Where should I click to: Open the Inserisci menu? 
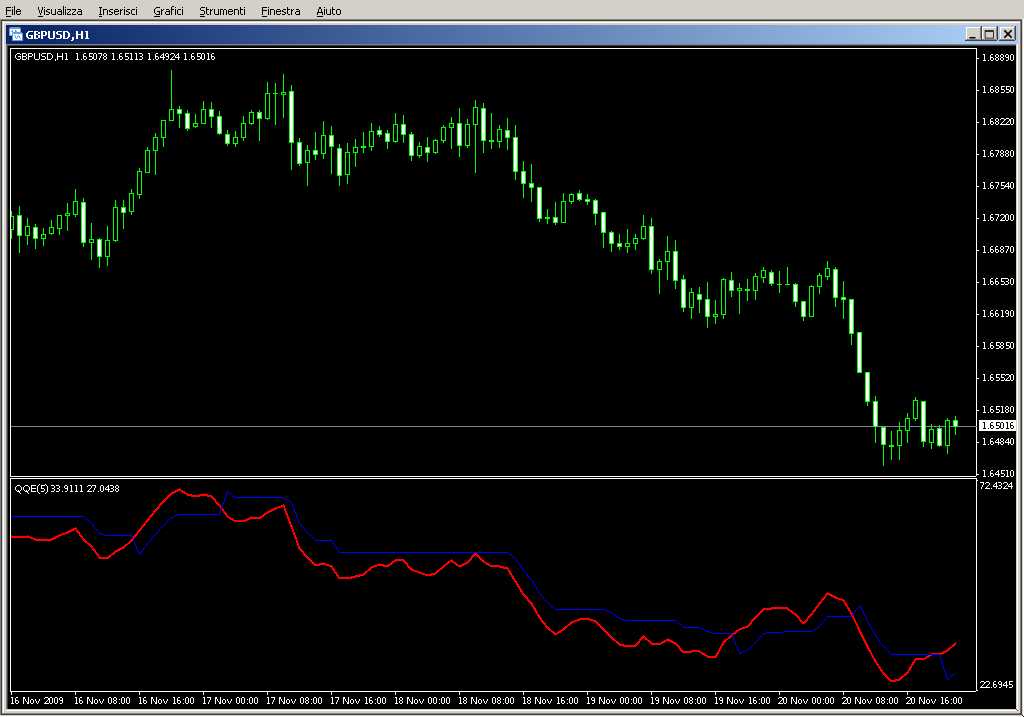tap(118, 11)
